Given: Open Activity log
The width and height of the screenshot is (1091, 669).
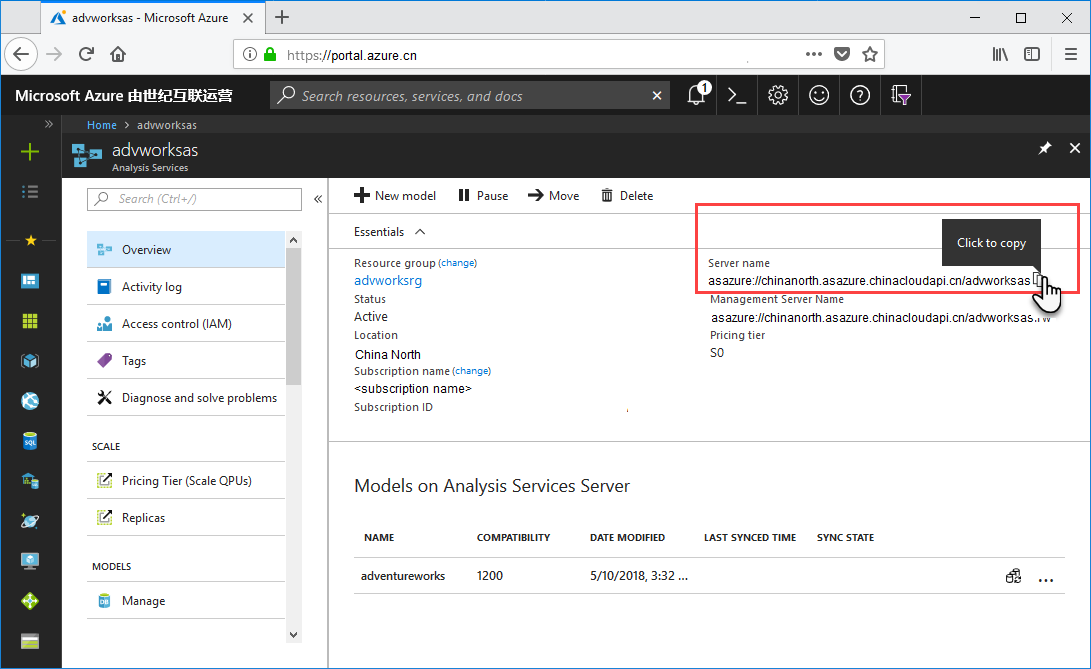Looking at the screenshot, I should 186,286.
